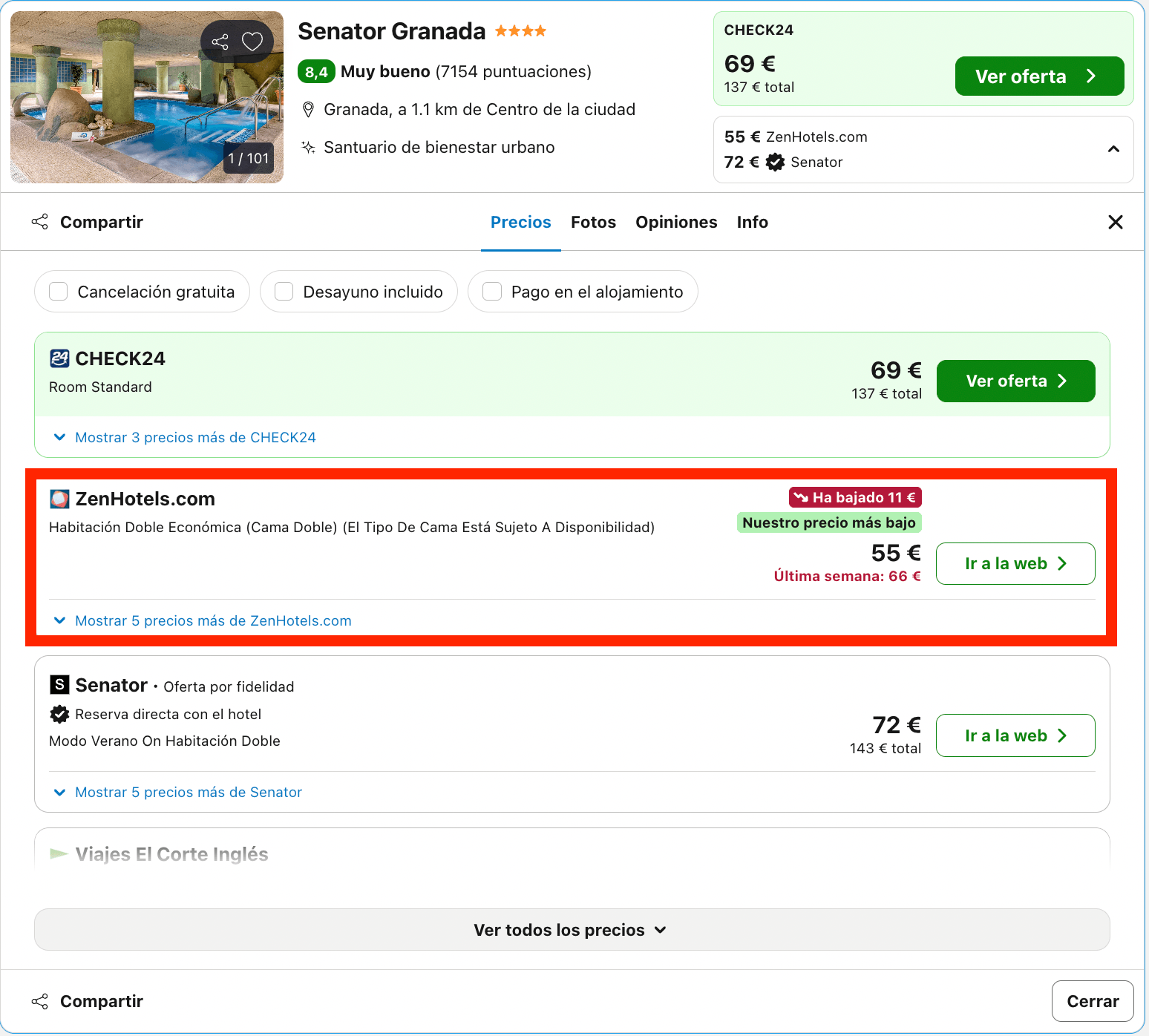Click the Senator Granada hotel title
This screenshot has width=1149, height=1036.
[391, 31]
